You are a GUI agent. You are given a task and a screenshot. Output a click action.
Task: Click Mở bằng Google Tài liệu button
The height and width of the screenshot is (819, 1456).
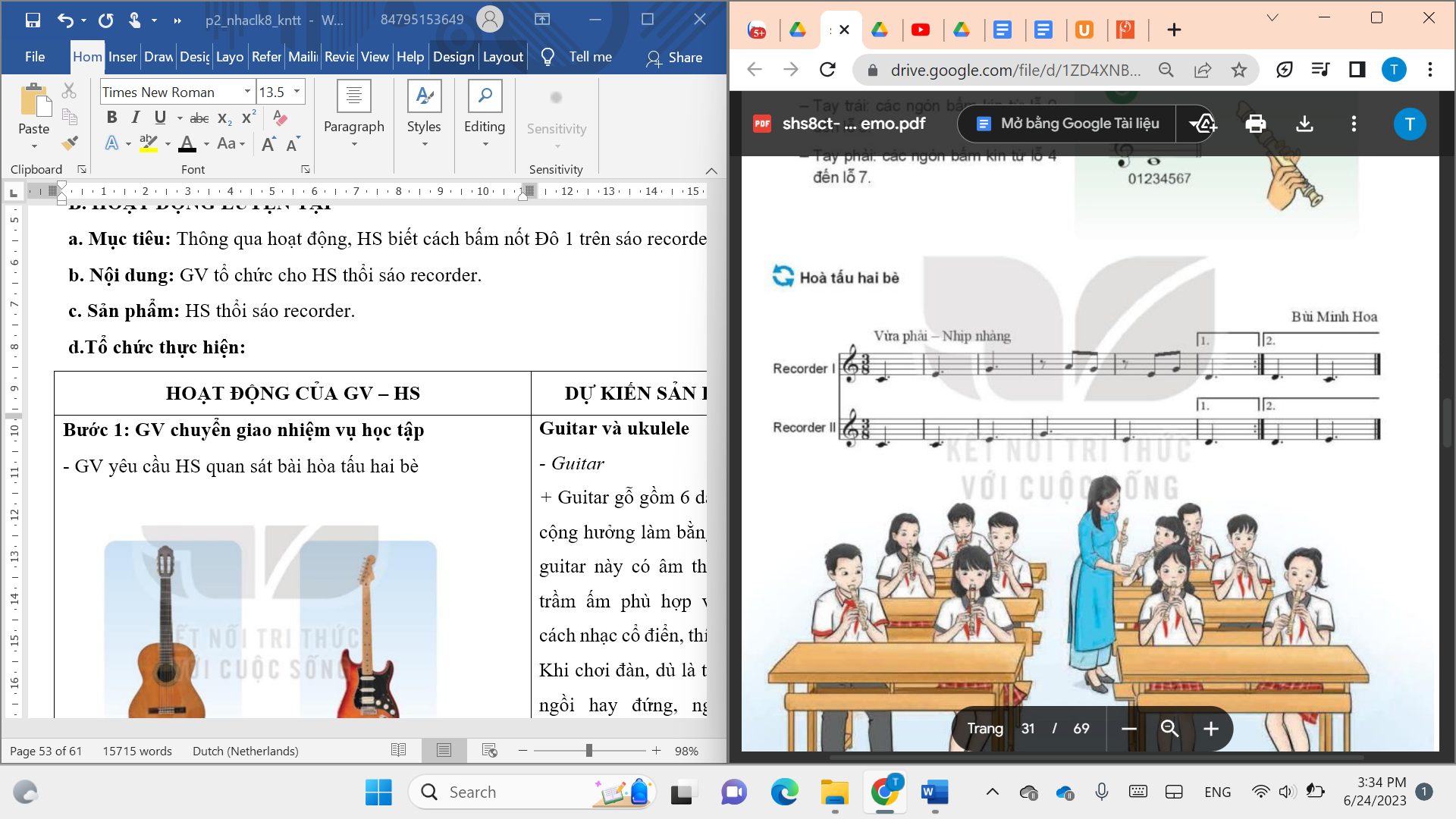coord(1067,124)
